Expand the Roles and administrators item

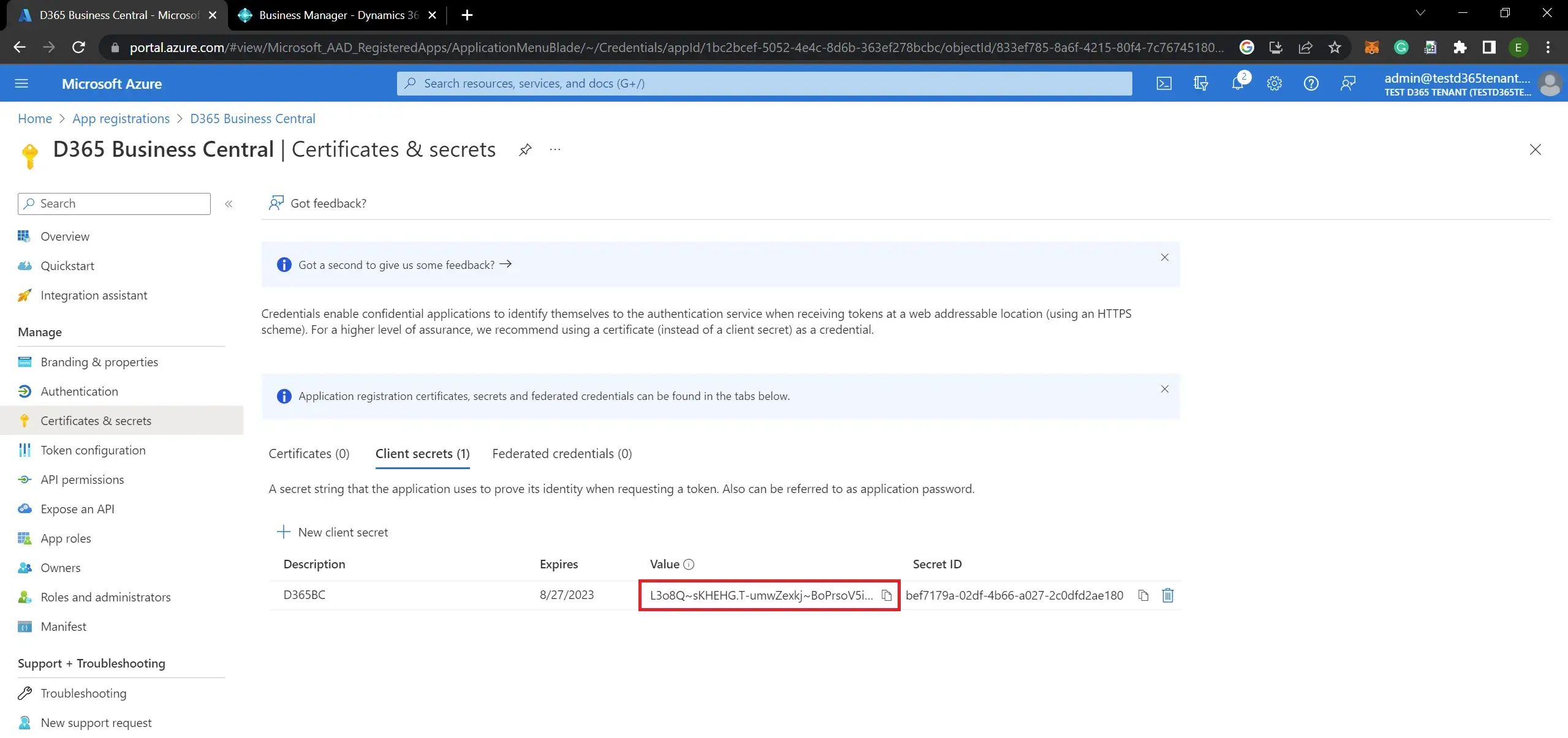[105, 597]
